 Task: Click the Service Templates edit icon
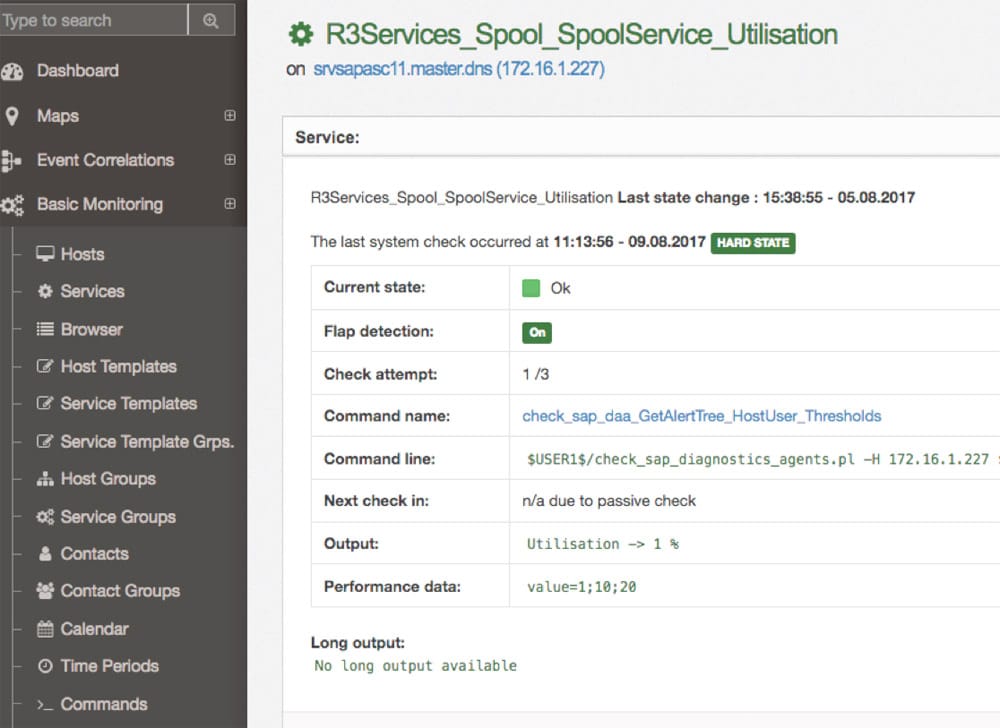pyautogui.click(x=45, y=403)
